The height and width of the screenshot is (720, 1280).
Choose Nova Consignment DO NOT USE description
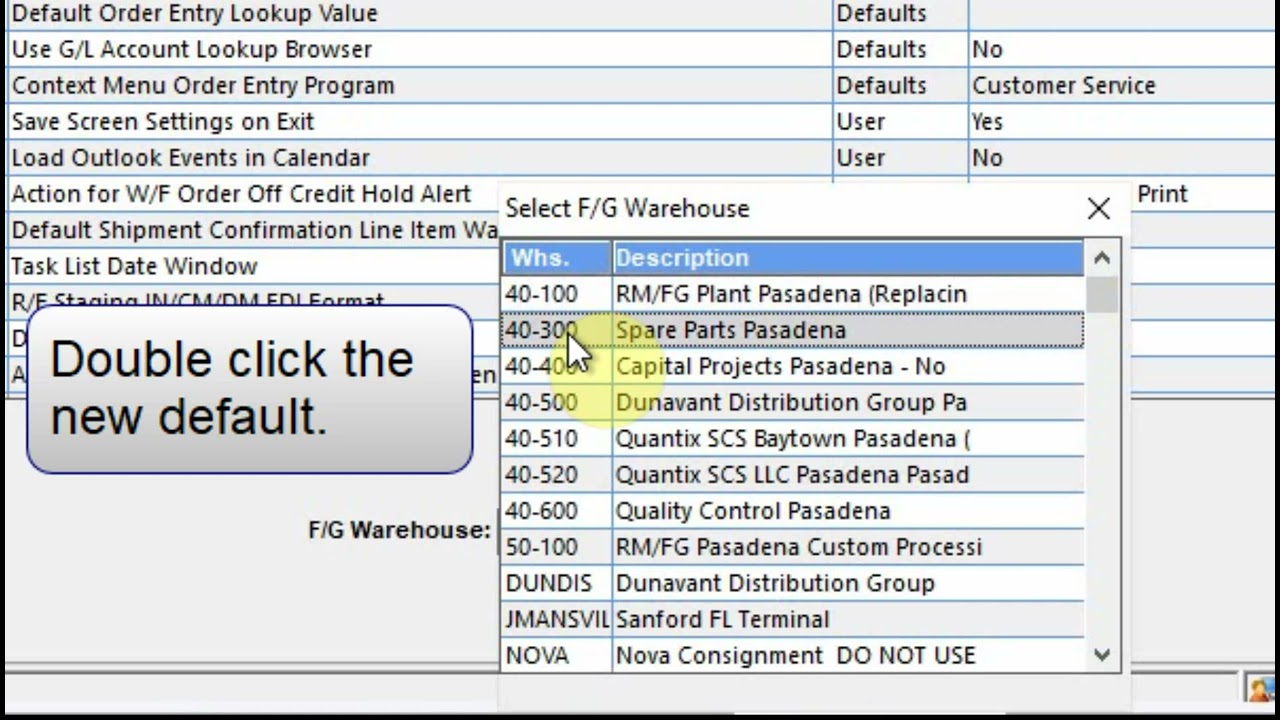coord(795,655)
